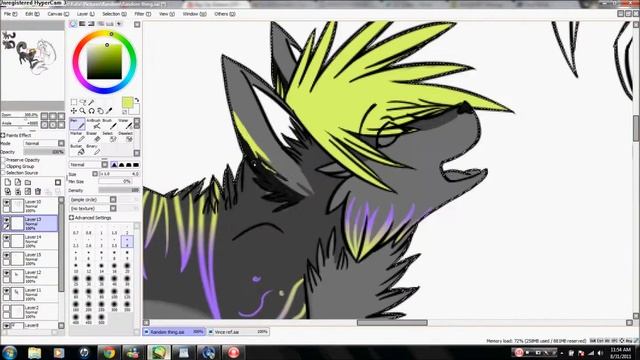This screenshot has height=360, width=640.
Task: Expand the Advanced Settings section
Action: [71, 218]
